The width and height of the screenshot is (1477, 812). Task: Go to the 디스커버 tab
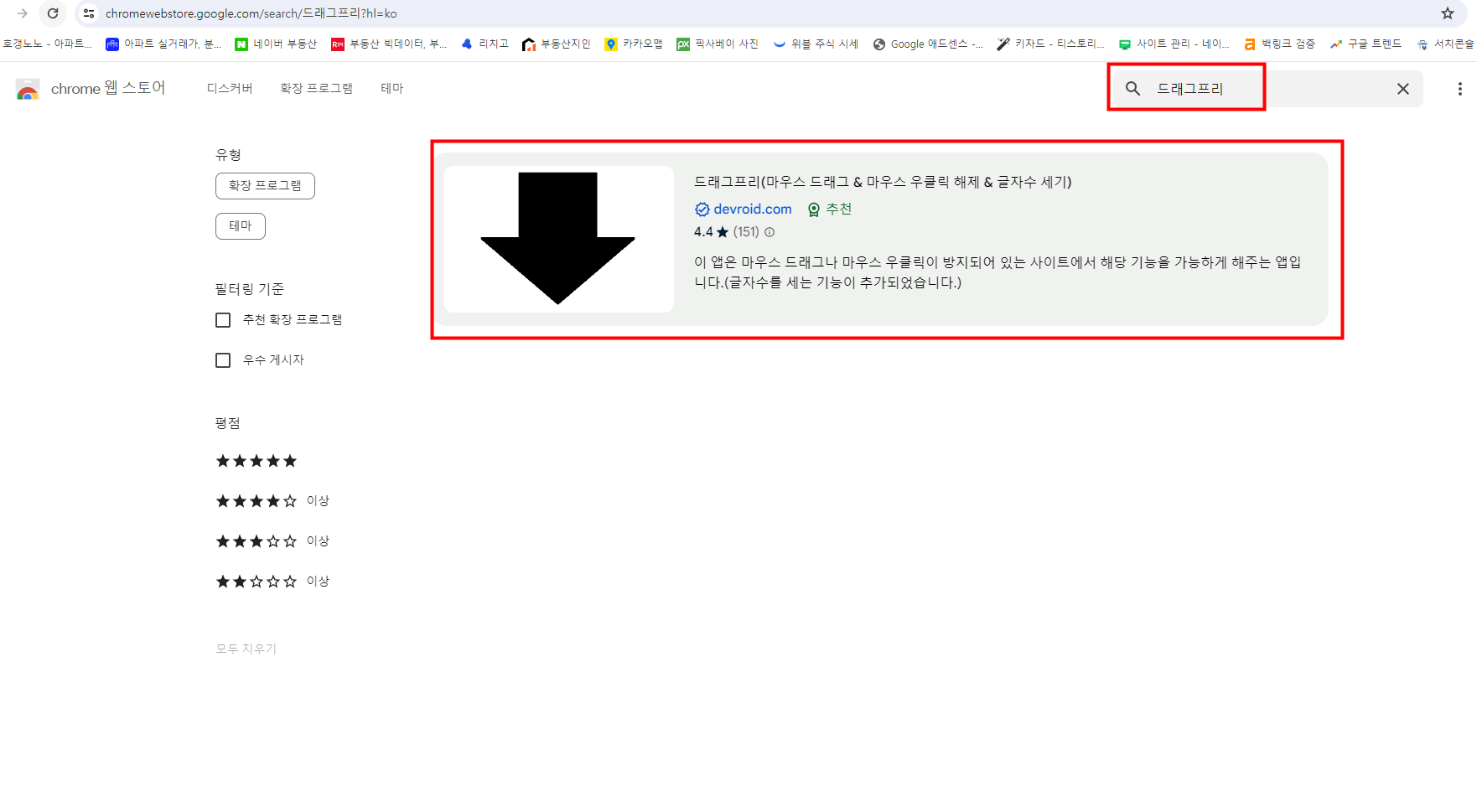tap(230, 88)
